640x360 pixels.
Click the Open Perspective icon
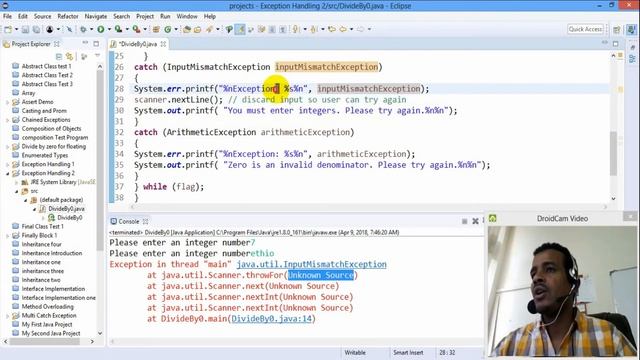pos(617,29)
